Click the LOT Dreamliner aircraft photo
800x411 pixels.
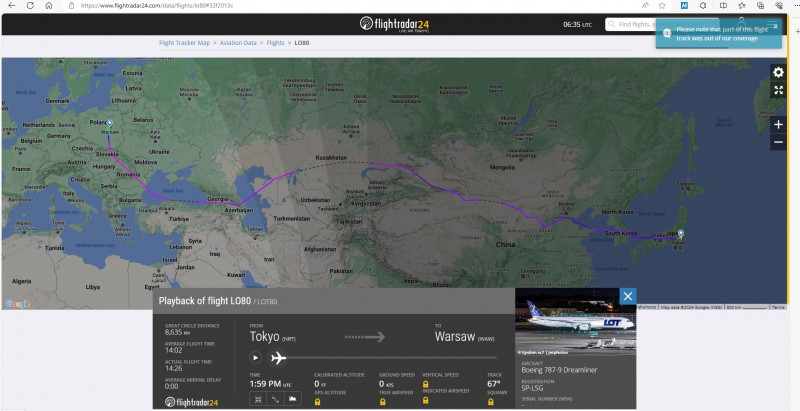tap(576, 322)
